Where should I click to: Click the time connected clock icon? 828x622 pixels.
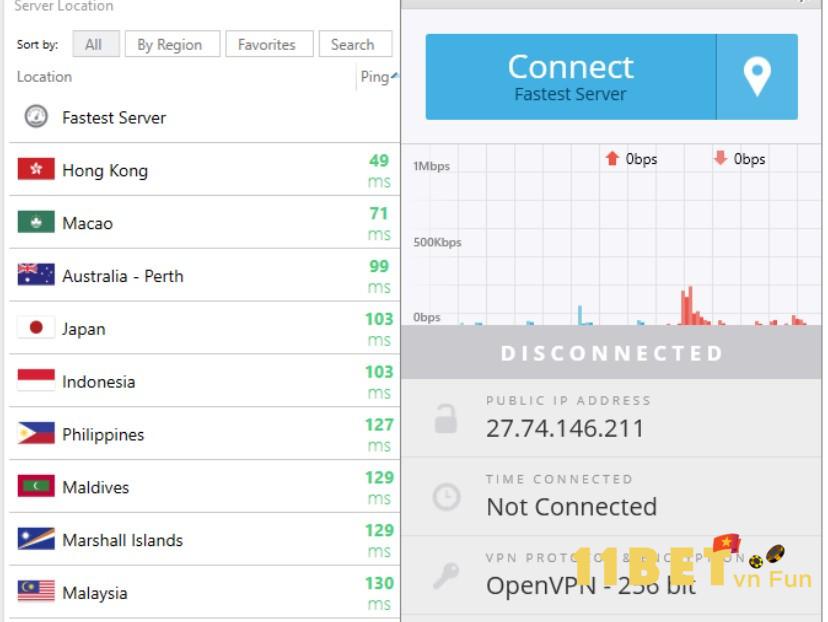pyautogui.click(x=446, y=497)
